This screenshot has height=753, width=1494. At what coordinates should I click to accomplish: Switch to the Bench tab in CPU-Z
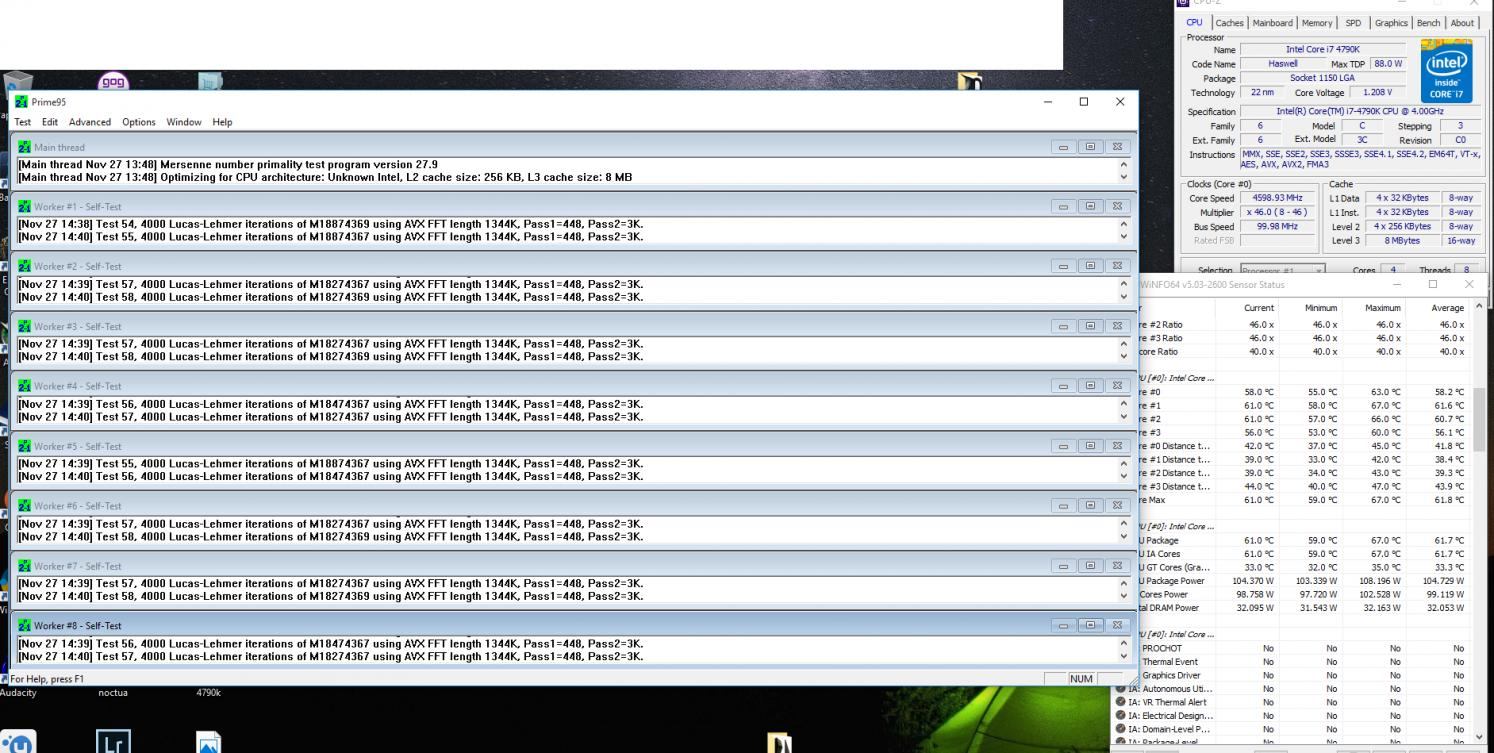coord(1428,22)
